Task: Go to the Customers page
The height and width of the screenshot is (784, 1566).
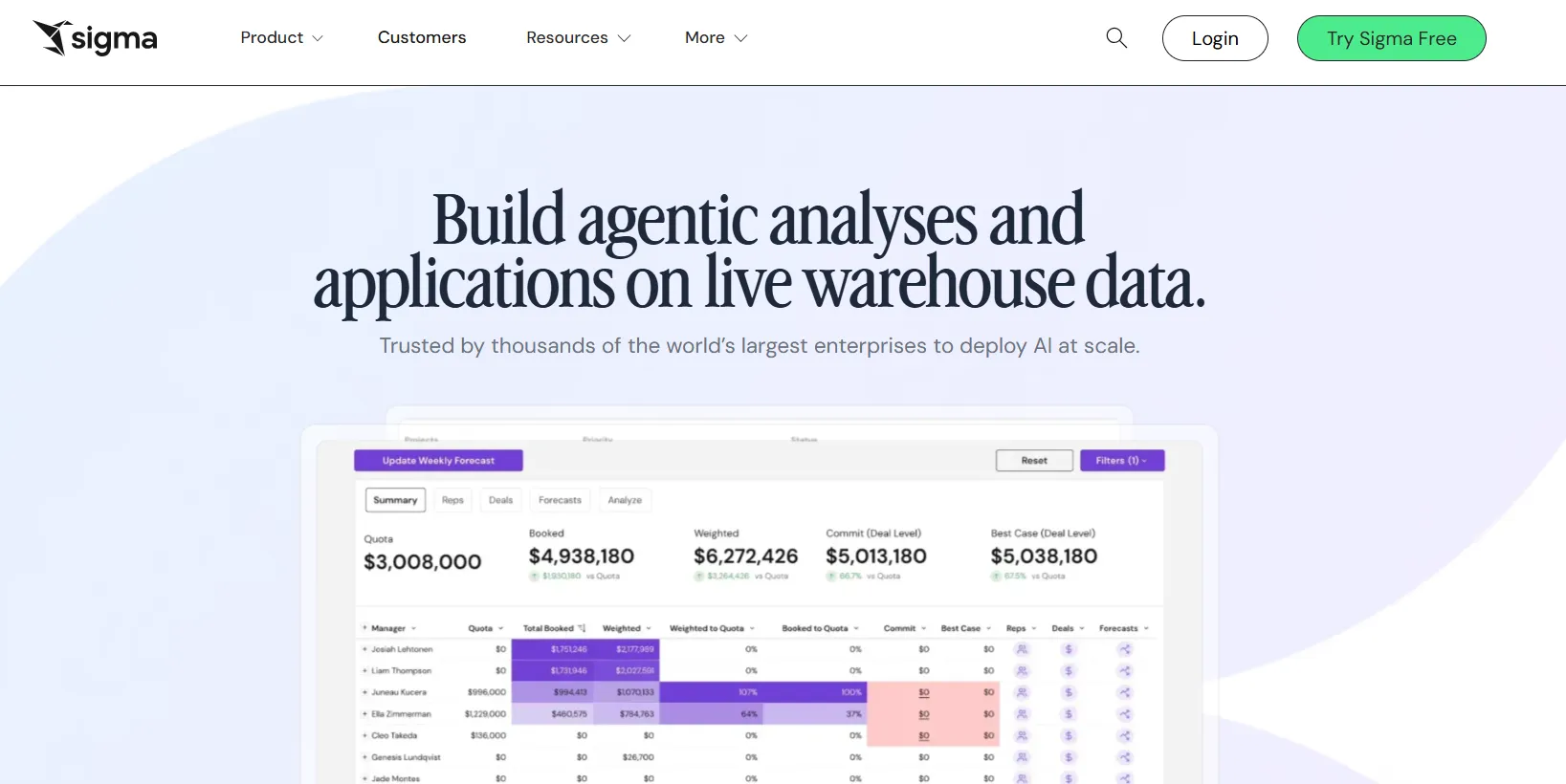Action: tap(422, 38)
